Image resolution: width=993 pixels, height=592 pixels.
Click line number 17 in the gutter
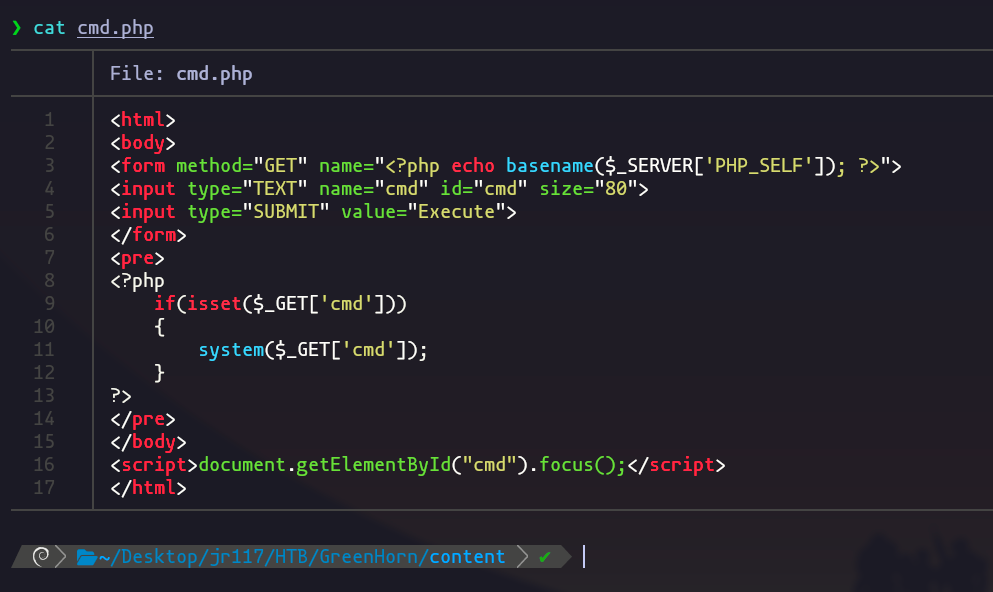(44, 488)
